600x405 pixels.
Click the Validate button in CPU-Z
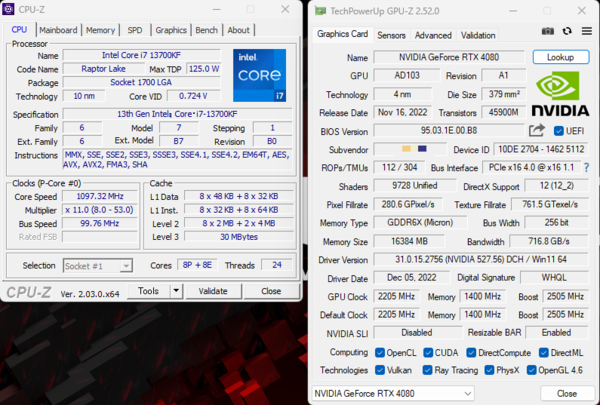(213, 291)
